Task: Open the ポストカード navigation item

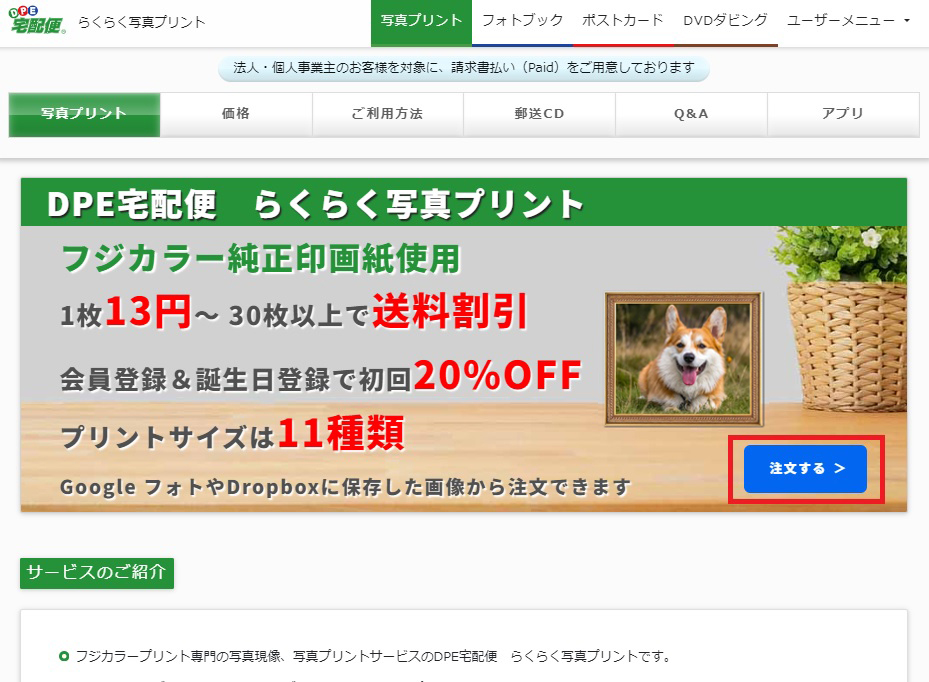Action: (x=623, y=23)
